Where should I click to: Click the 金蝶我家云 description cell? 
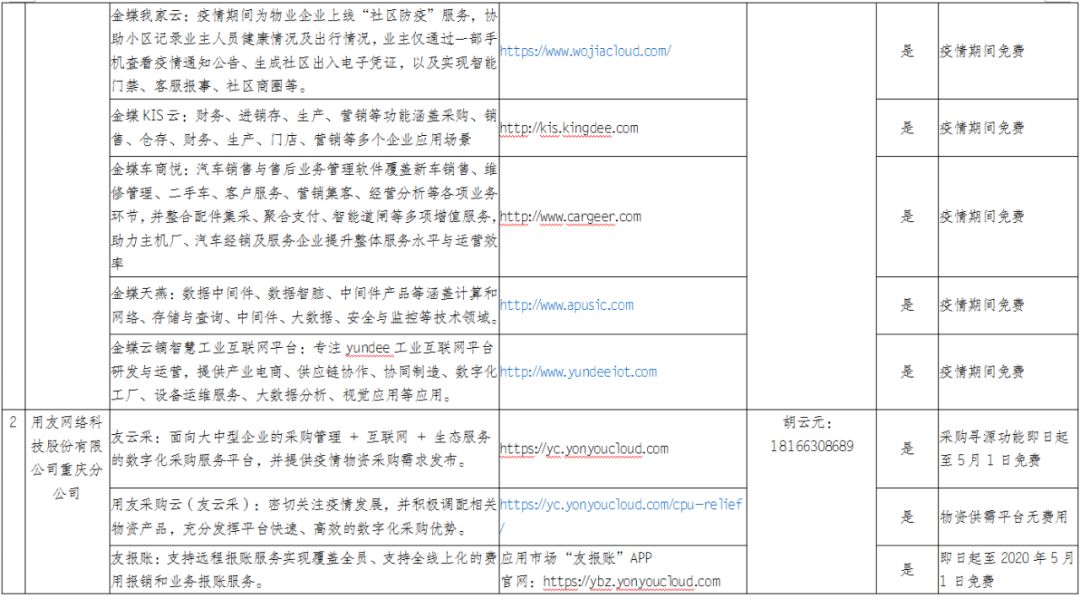tap(304, 52)
